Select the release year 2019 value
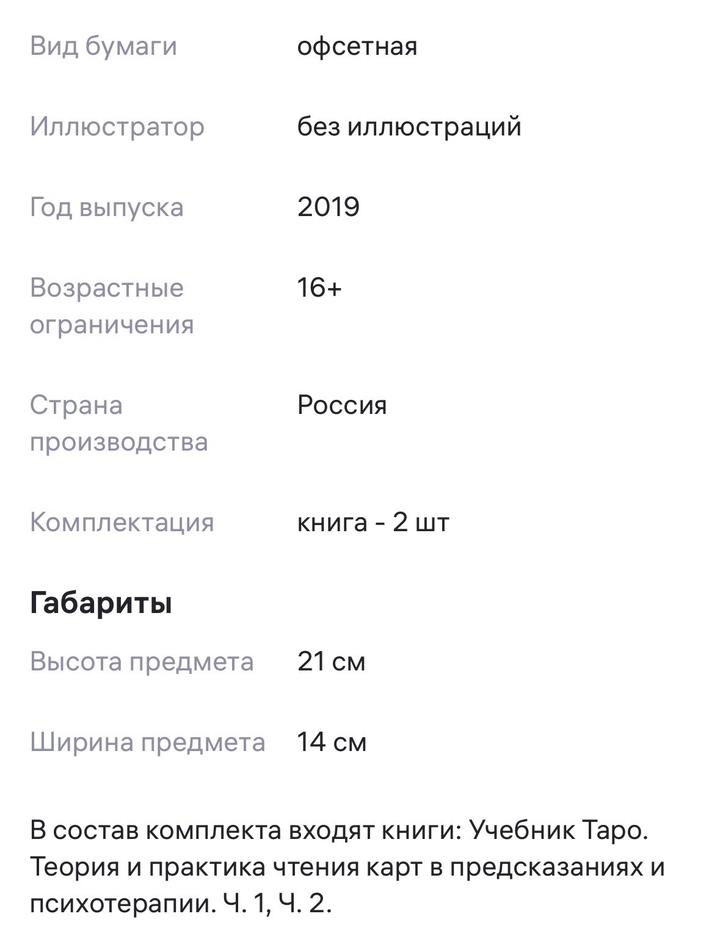Image resolution: width=720 pixels, height=950 pixels. coord(328,207)
